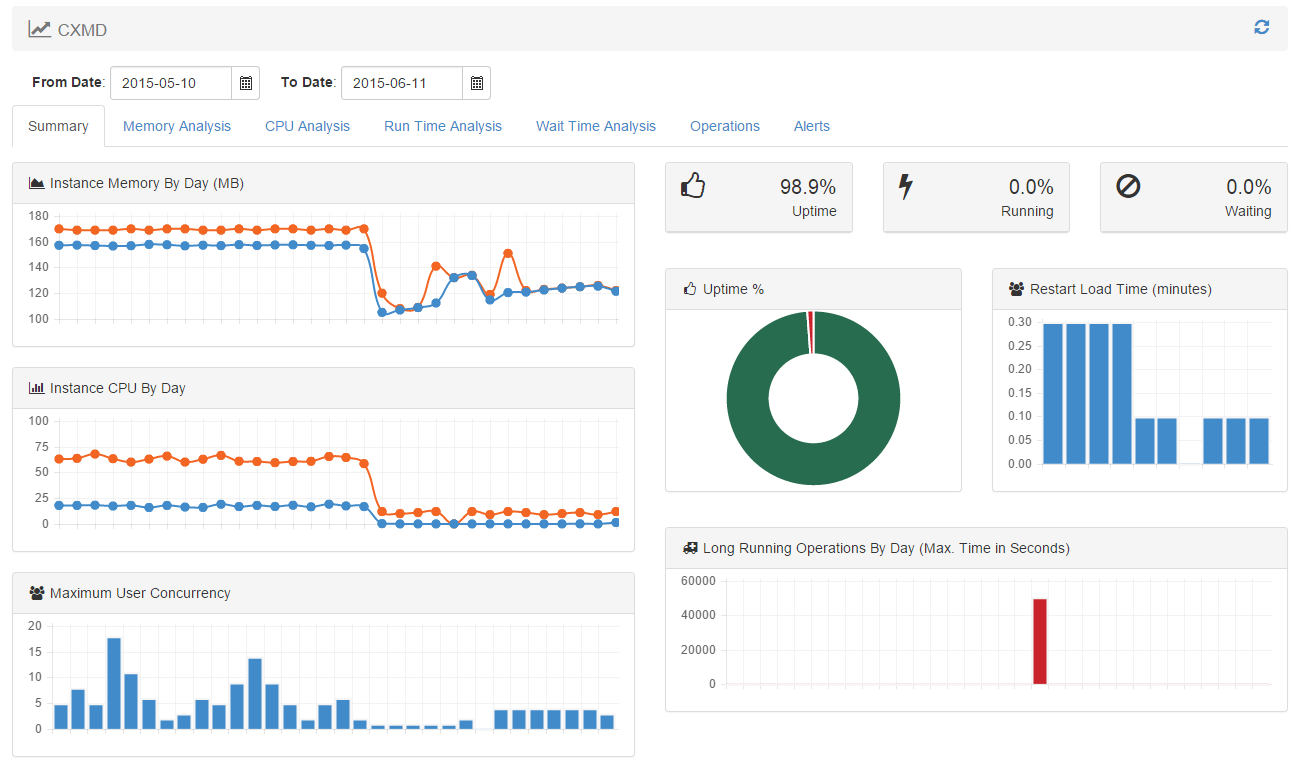Click the 0.0% Waiting value

pyautogui.click(x=1249, y=187)
